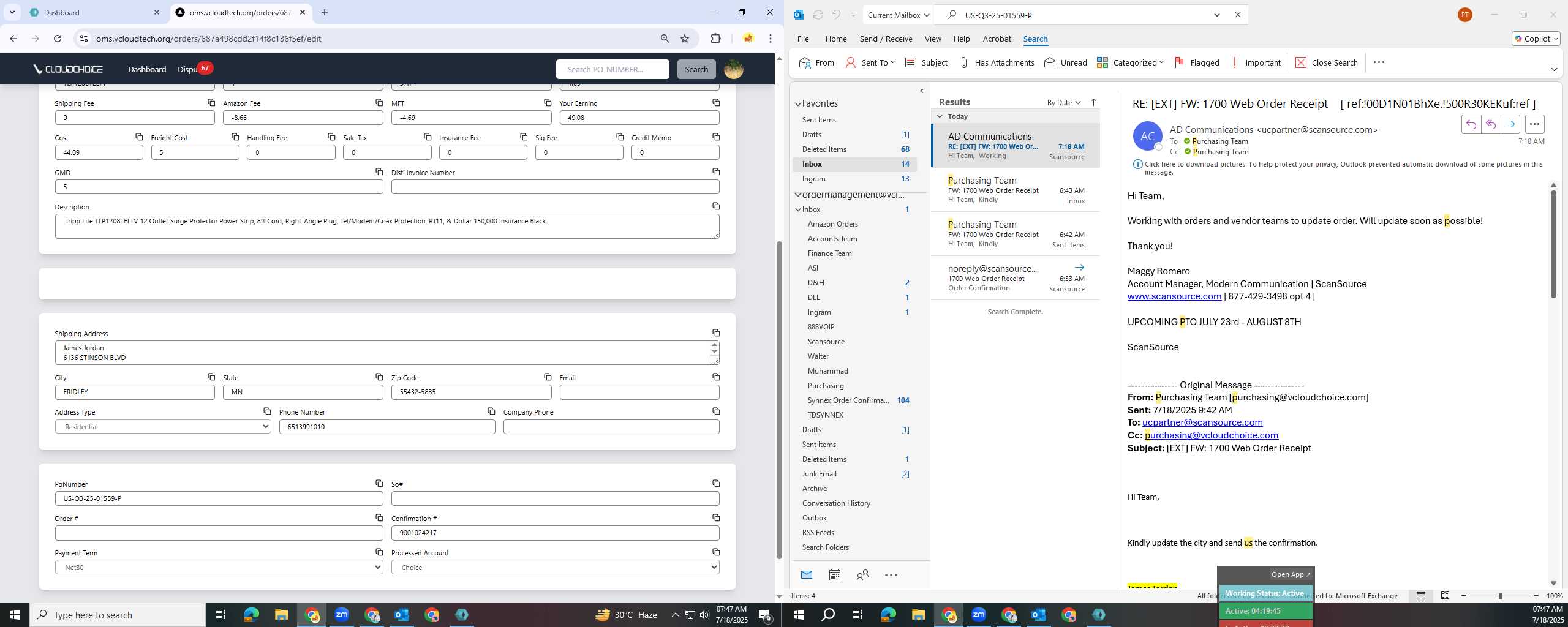Open Outlook People view icon
Viewport: 1568px width, 627px height.
pyautogui.click(x=862, y=575)
